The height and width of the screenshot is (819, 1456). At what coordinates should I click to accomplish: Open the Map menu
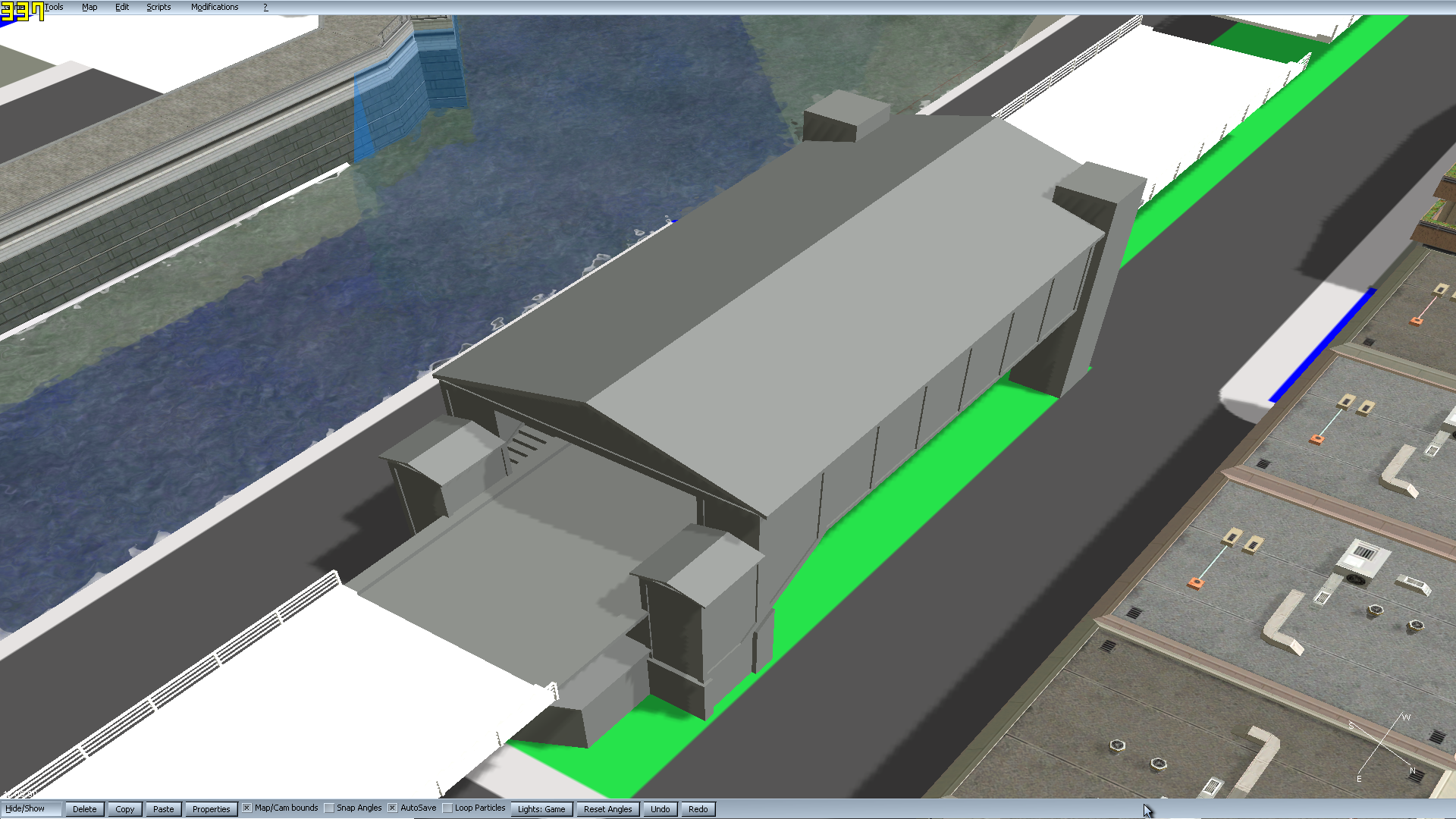click(x=89, y=7)
